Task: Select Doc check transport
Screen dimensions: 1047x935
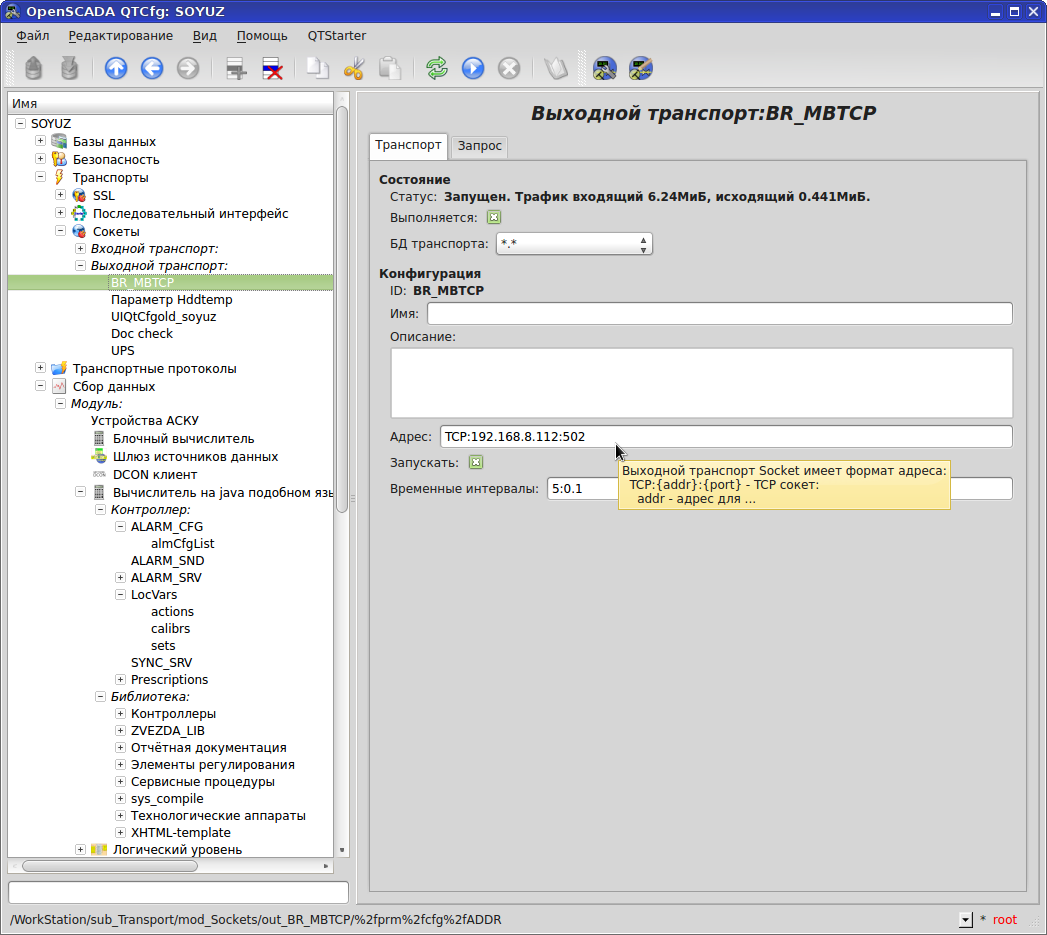Action: 142,333
